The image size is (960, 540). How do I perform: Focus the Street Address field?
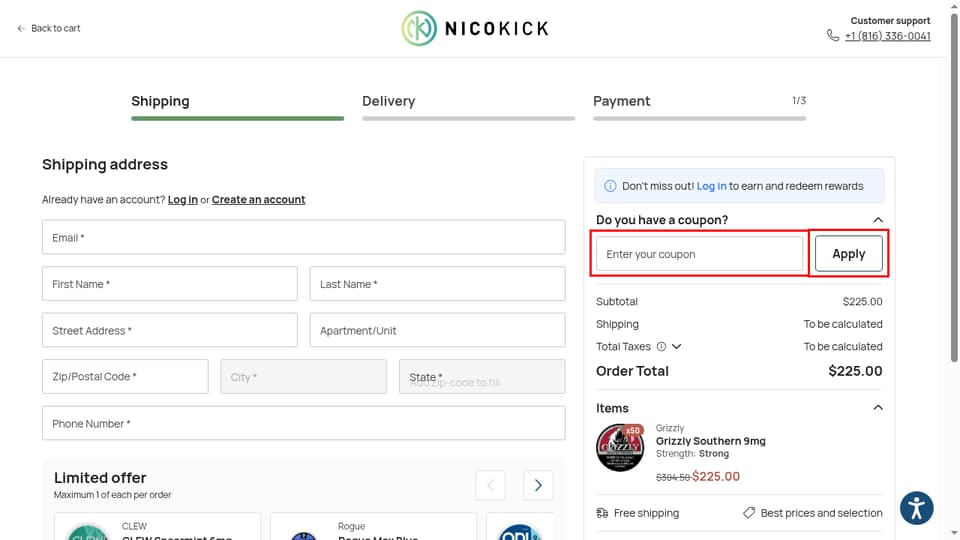[x=170, y=330]
